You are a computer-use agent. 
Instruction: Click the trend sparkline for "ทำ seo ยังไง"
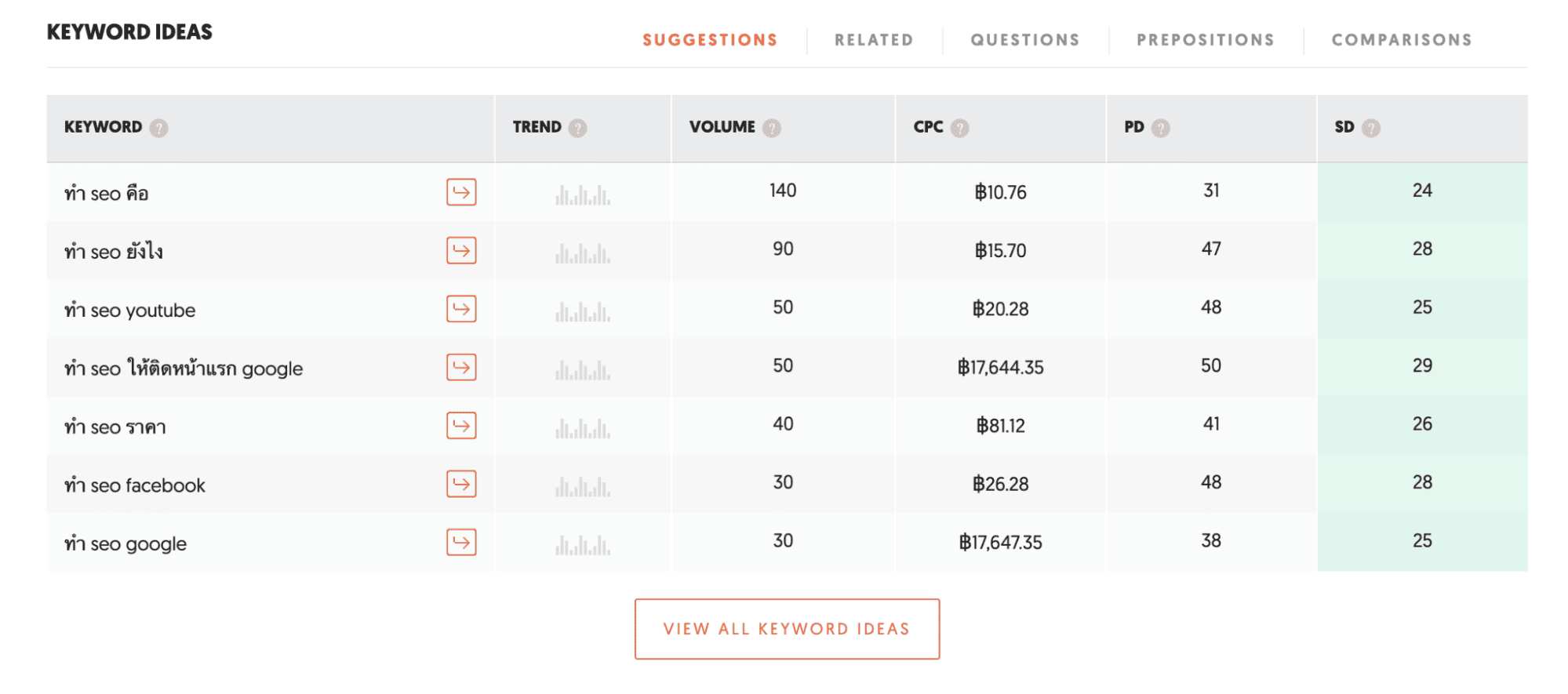click(581, 251)
